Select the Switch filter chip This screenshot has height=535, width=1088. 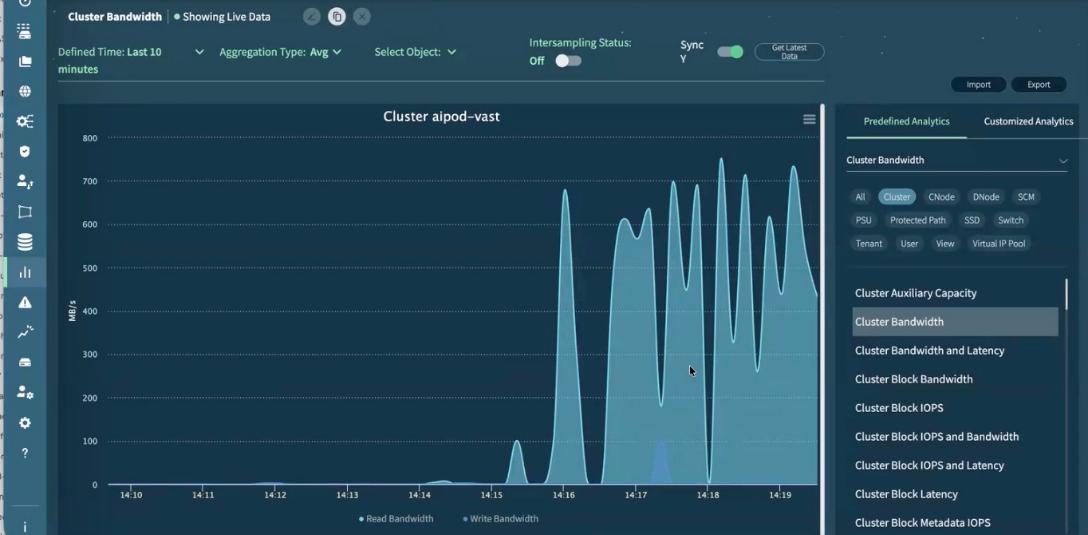(1010, 221)
